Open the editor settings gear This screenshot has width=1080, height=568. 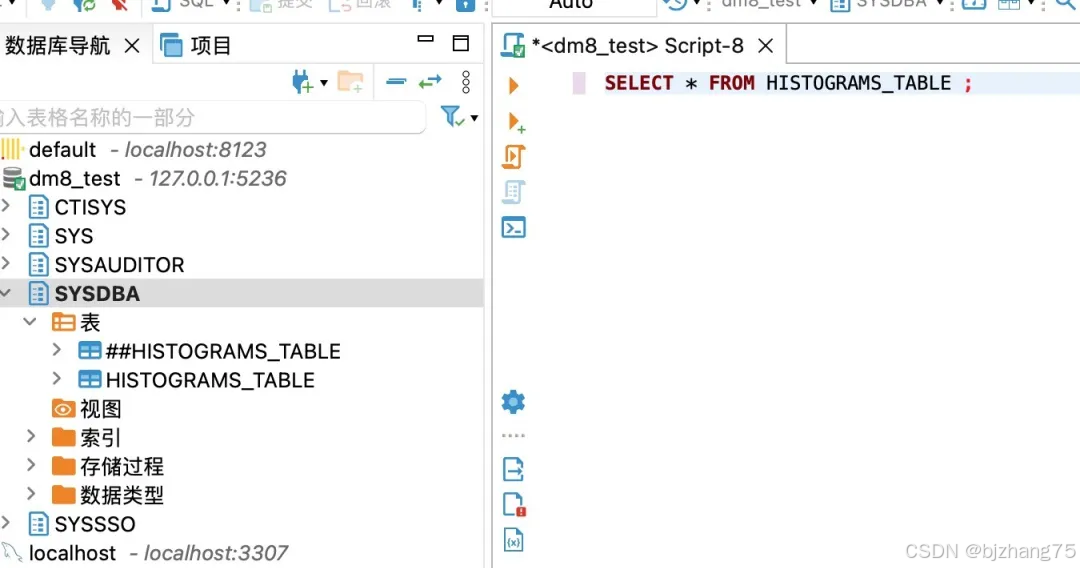tap(513, 401)
